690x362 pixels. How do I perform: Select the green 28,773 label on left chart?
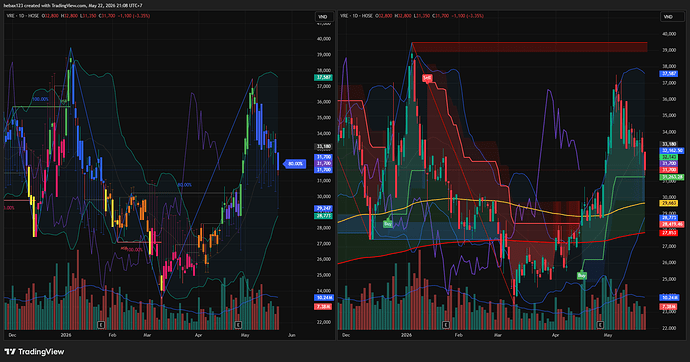point(323,216)
